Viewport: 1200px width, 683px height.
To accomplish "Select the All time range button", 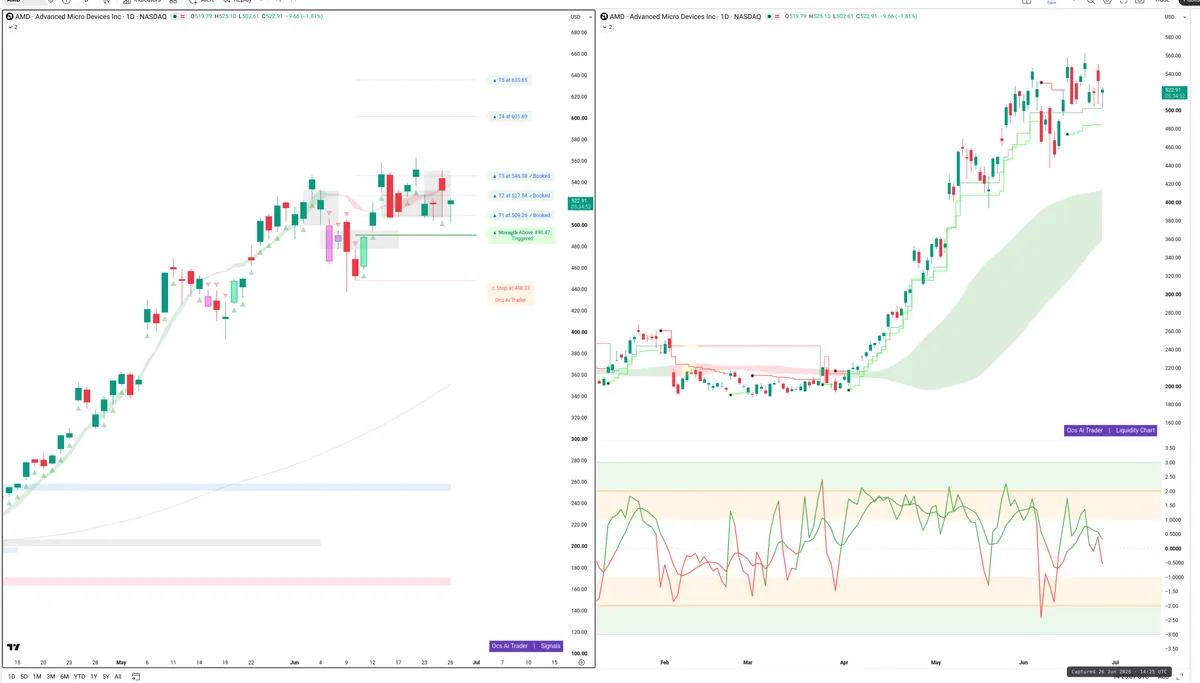I will [117, 676].
